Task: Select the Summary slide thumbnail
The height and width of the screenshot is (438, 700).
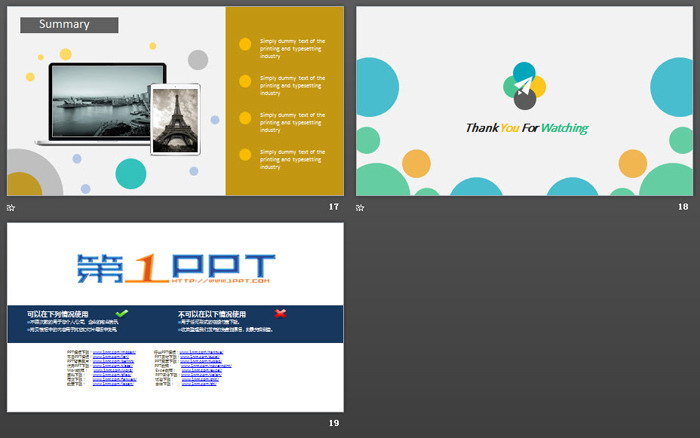Action: click(x=175, y=101)
